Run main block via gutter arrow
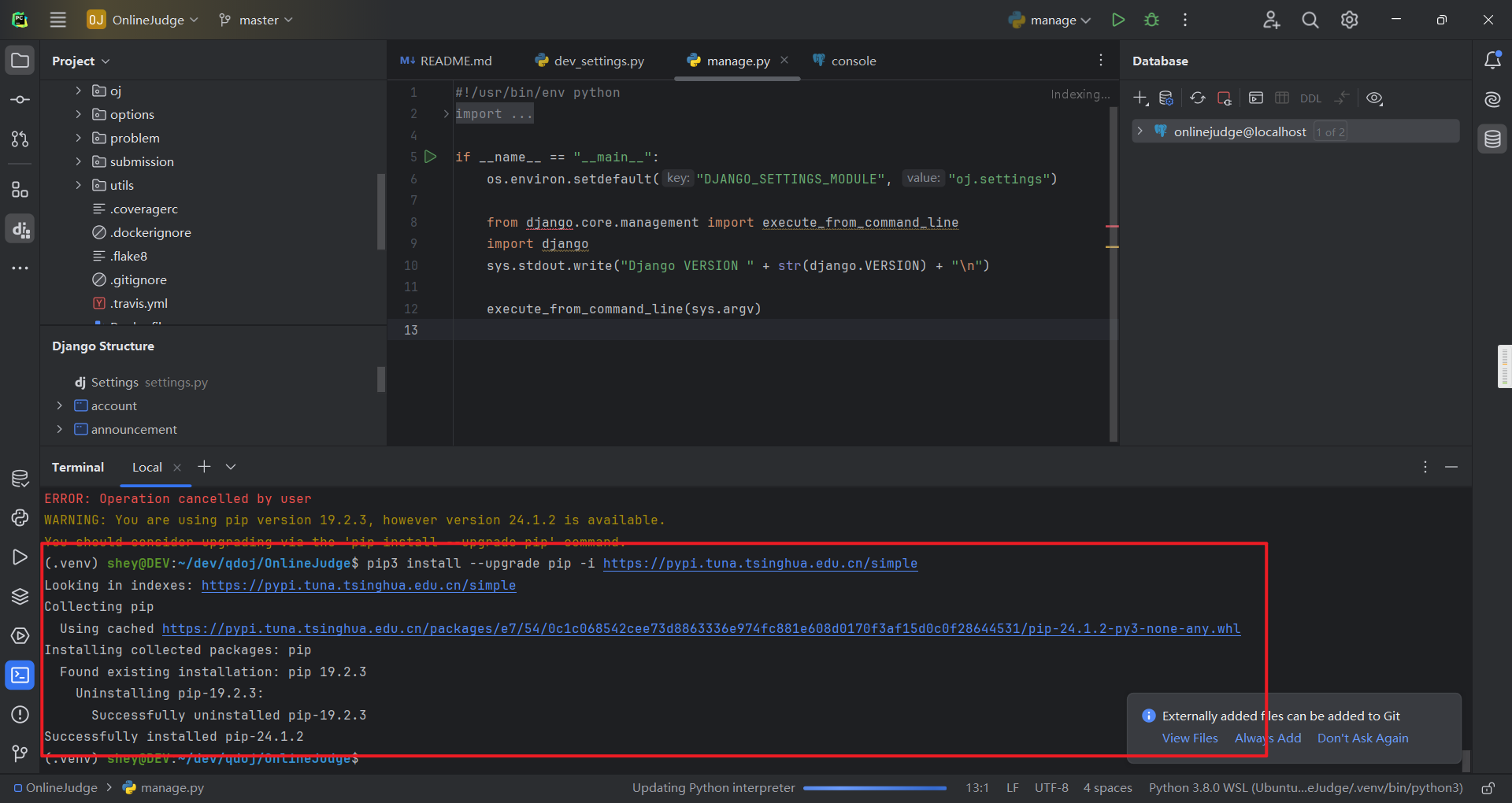Screen dimensions: 1512x803 (x=431, y=157)
